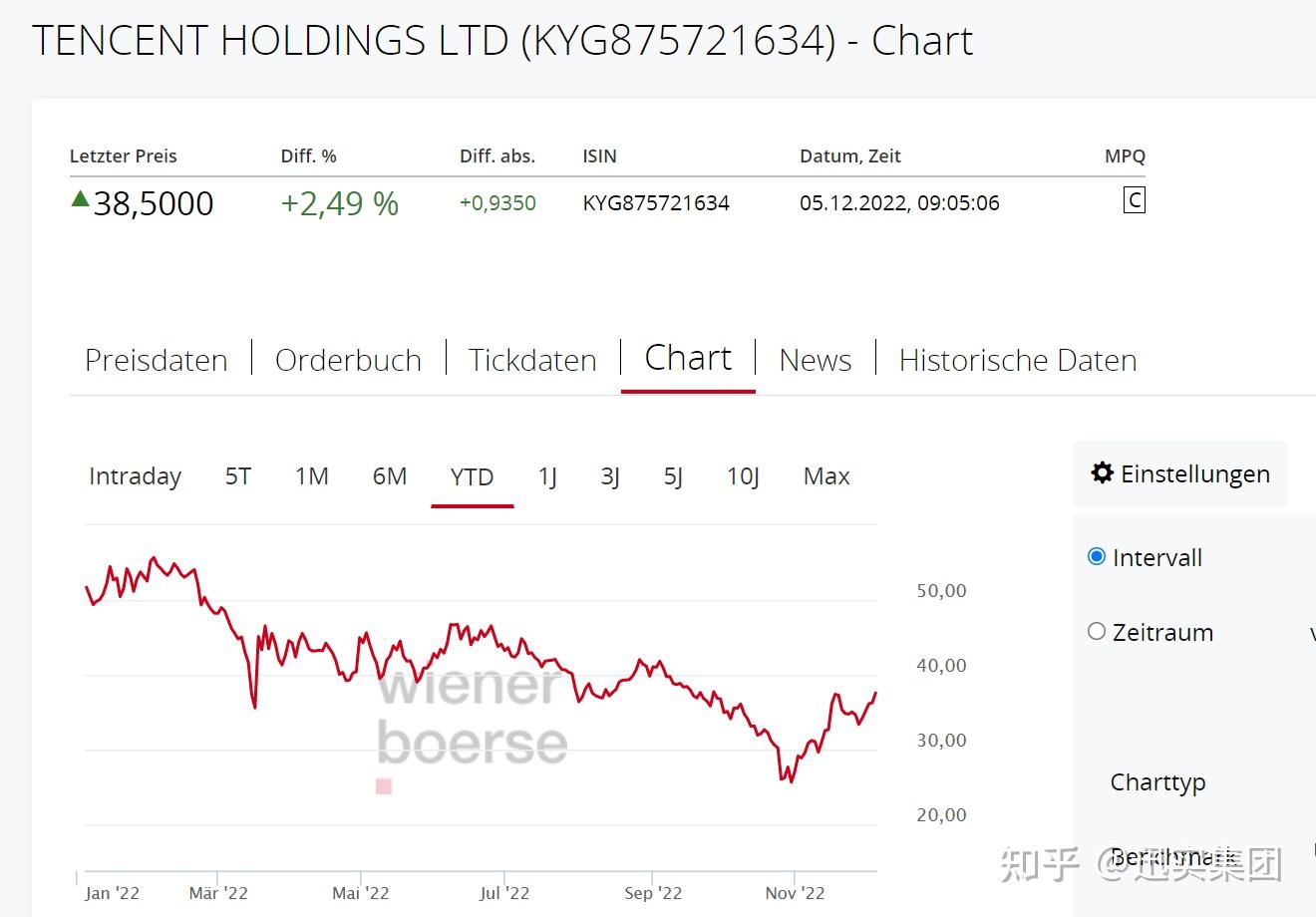Open the Preisdaten tab
The width and height of the screenshot is (1316, 917).
[x=157, y=360]
